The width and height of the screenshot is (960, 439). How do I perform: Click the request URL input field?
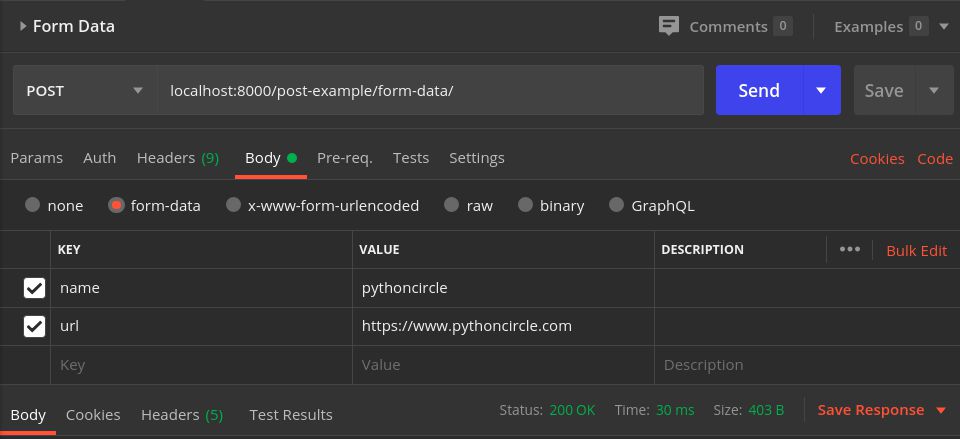click(x=430, y=91)
